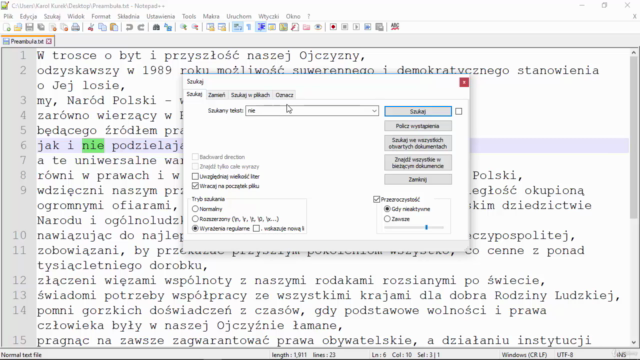Click the Stop recording macro icon

[345, 27]
